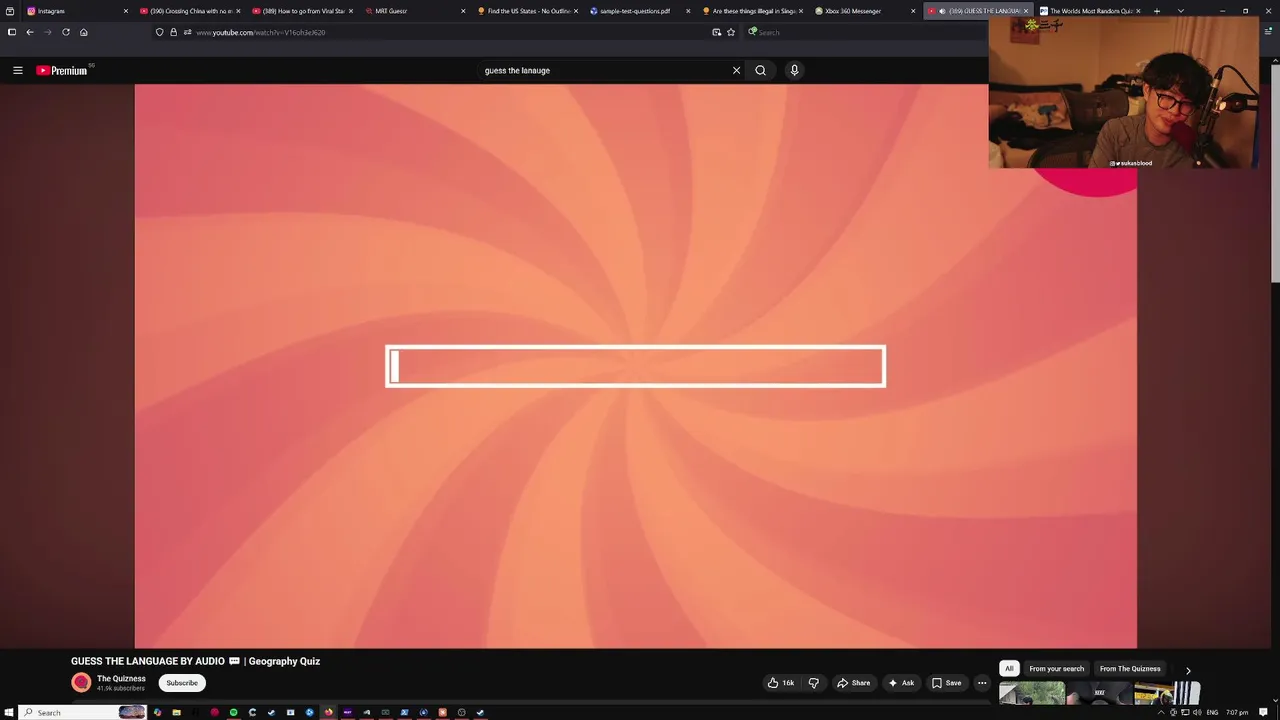The image size is (1280, 720).
Task: Go to the YouTube Premium home logo
Action: pos(62,70)
